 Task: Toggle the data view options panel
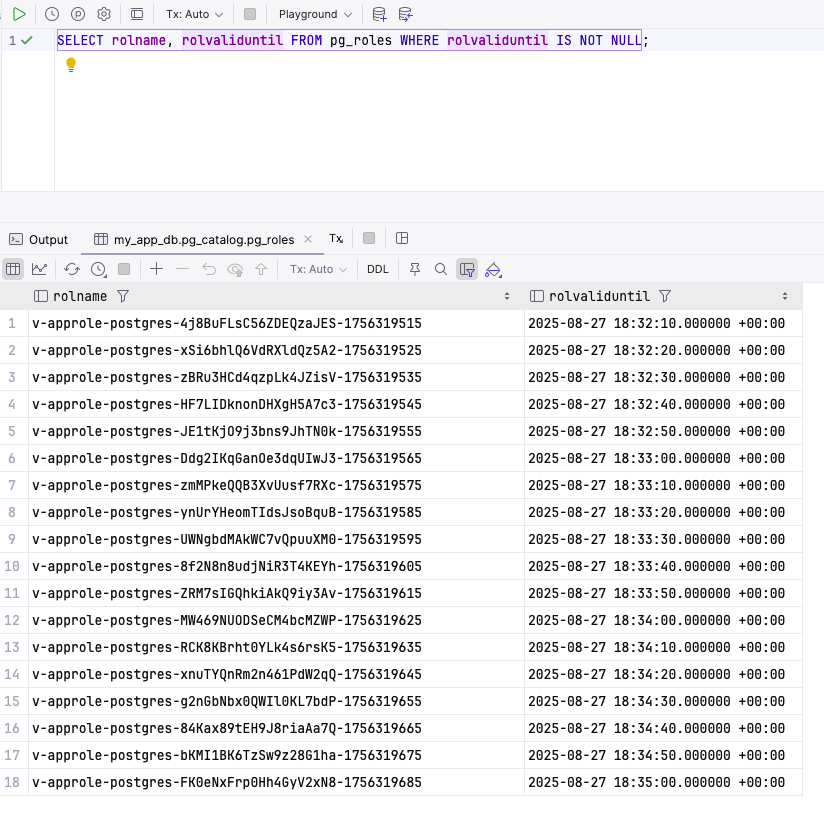[x=466, y=269]
